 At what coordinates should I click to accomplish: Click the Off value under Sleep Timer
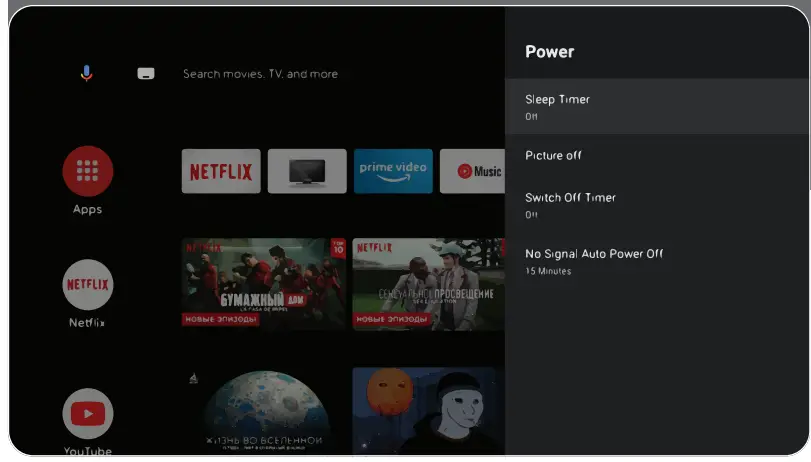(531, 117)
